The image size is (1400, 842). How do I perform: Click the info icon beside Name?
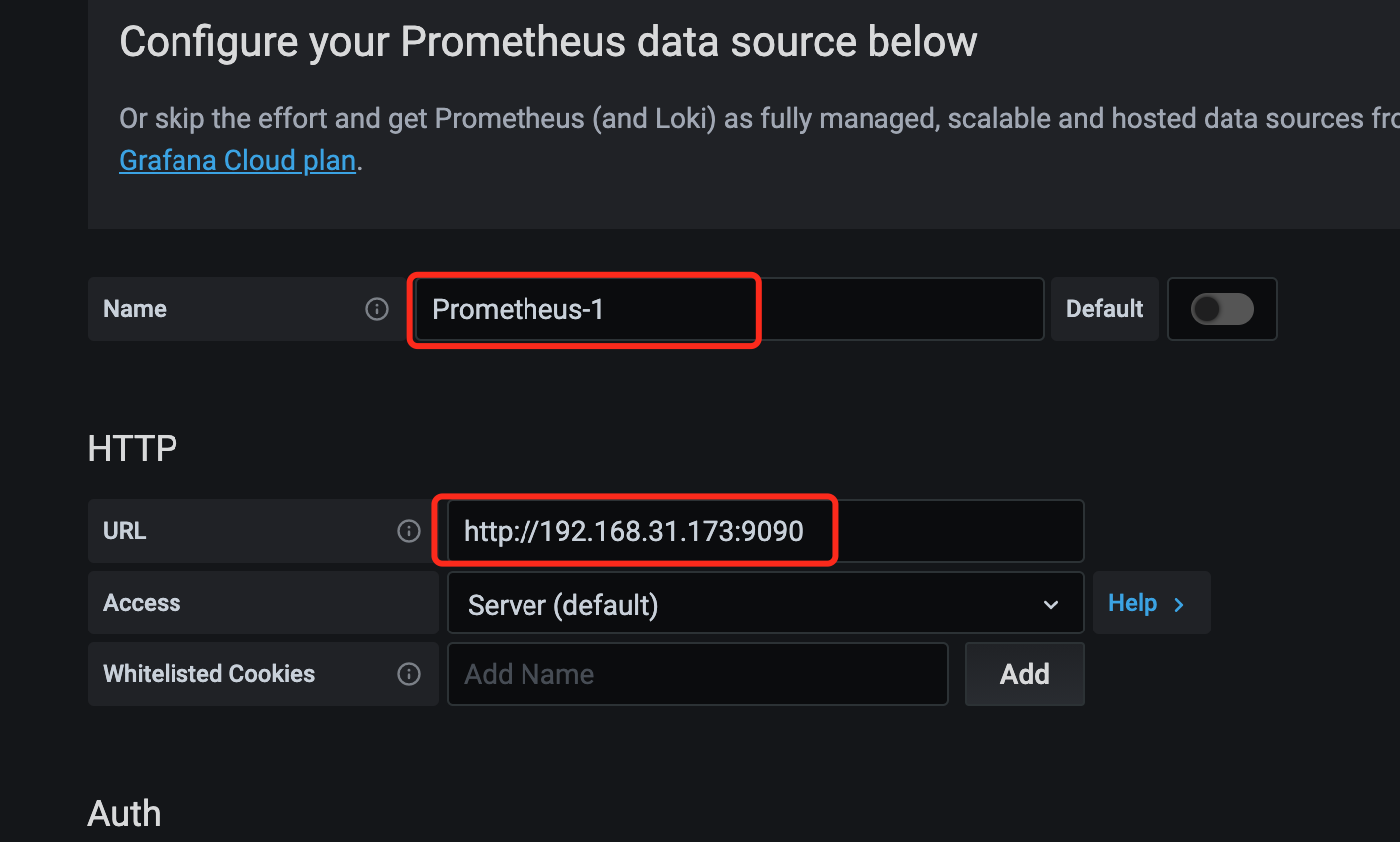(x=377, y=309)
